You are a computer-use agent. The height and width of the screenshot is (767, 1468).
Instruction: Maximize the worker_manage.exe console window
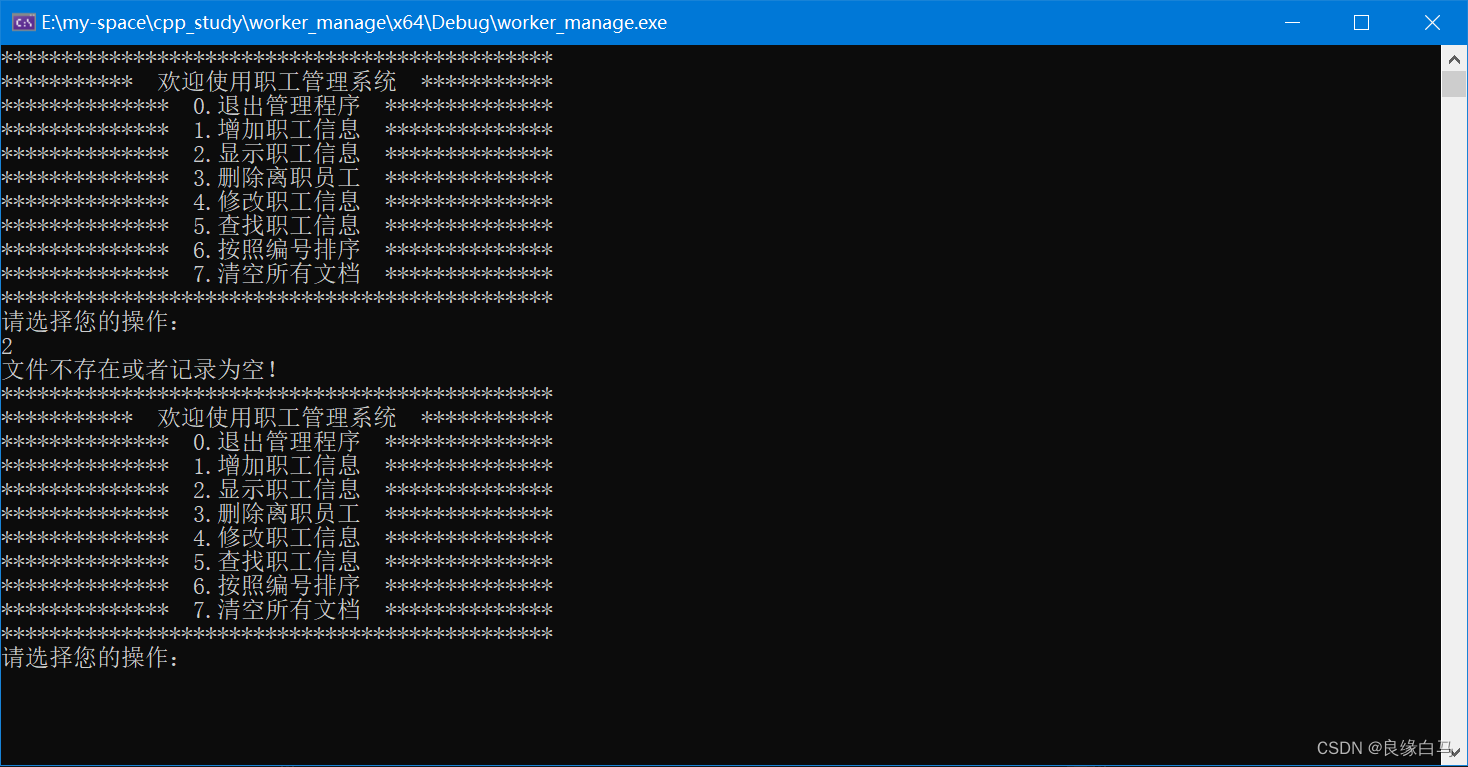tap(1361, 22)
